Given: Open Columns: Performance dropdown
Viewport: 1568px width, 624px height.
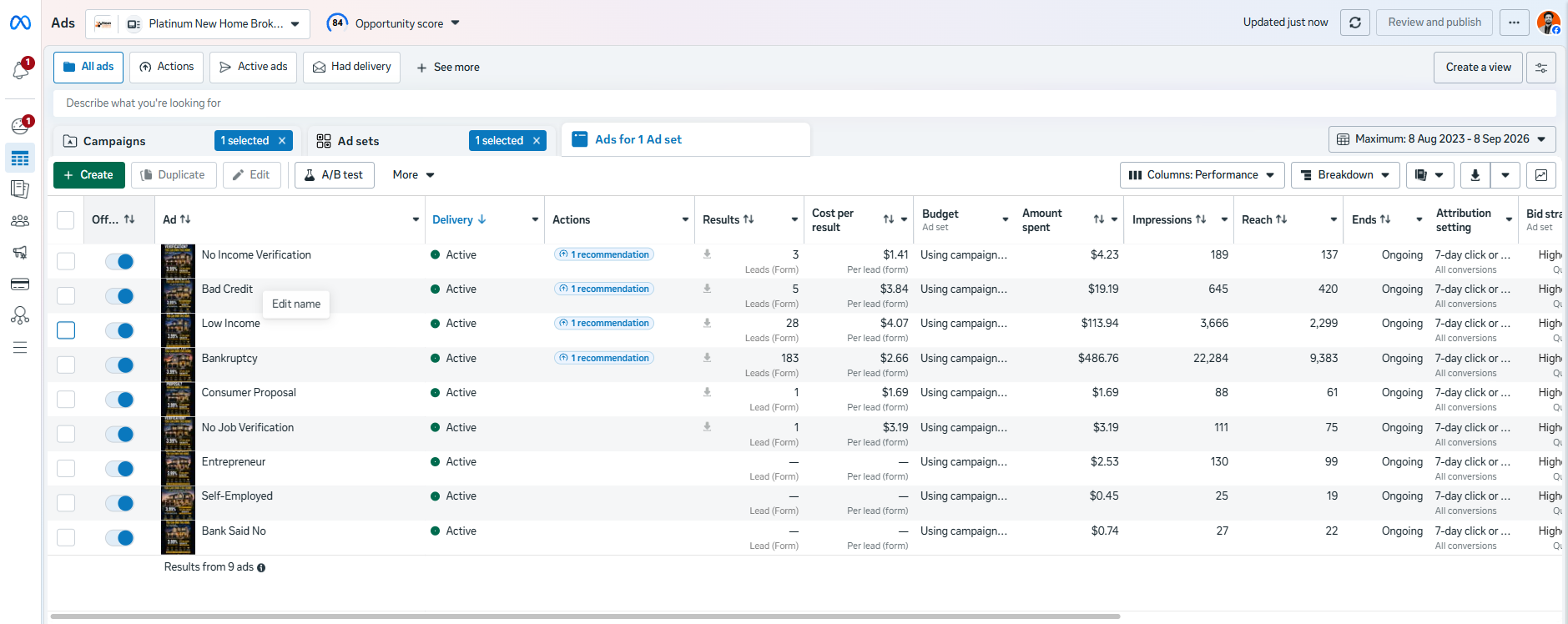Looking at the screenshot, I should tap(1202, 175).
